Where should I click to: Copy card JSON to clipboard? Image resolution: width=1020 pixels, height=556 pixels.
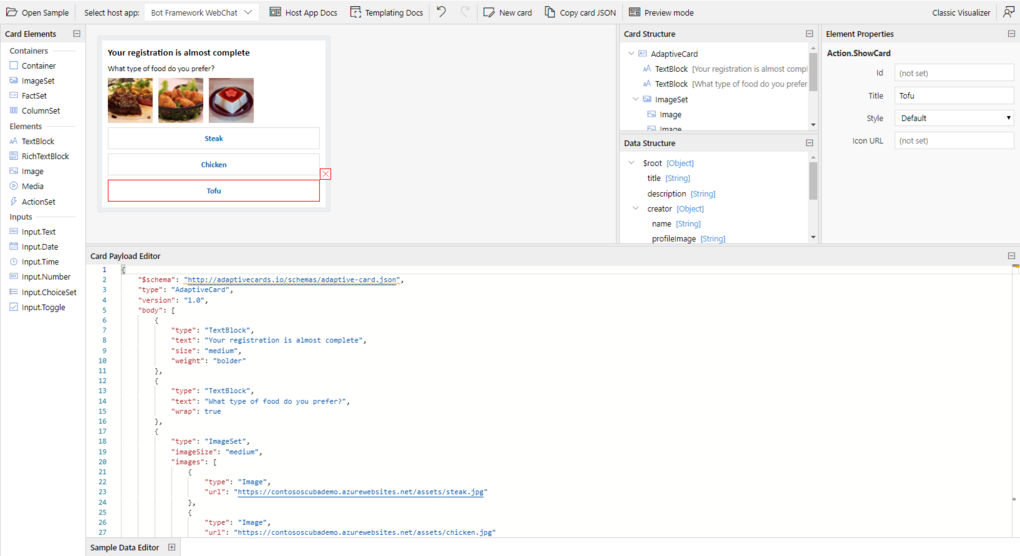click(580, 12)
